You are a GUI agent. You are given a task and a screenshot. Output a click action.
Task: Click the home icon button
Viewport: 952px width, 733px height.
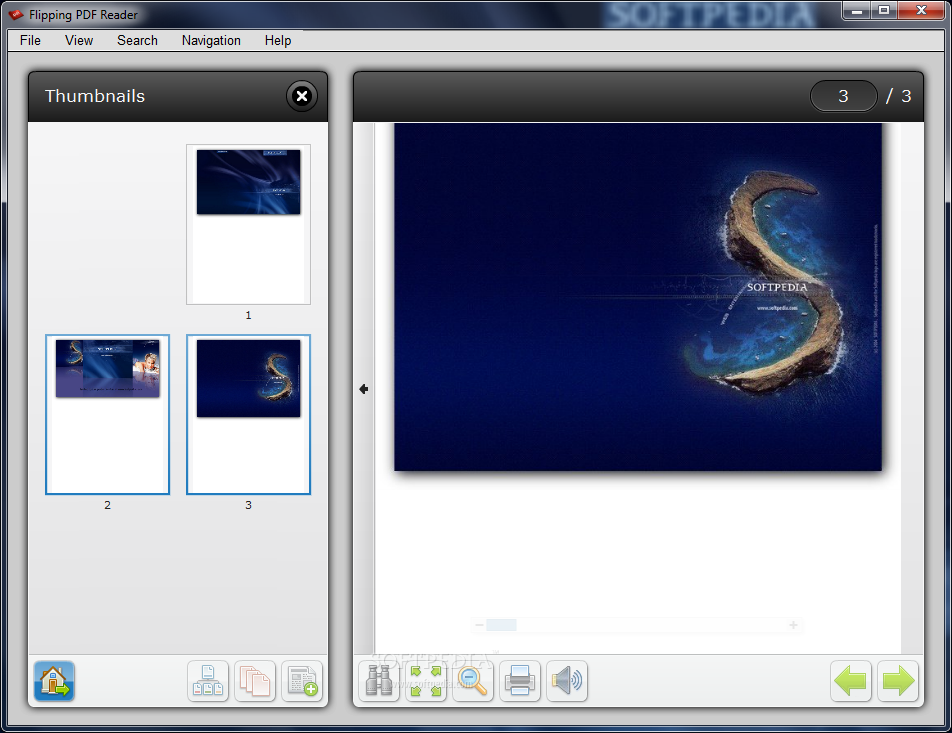[54, 681]
